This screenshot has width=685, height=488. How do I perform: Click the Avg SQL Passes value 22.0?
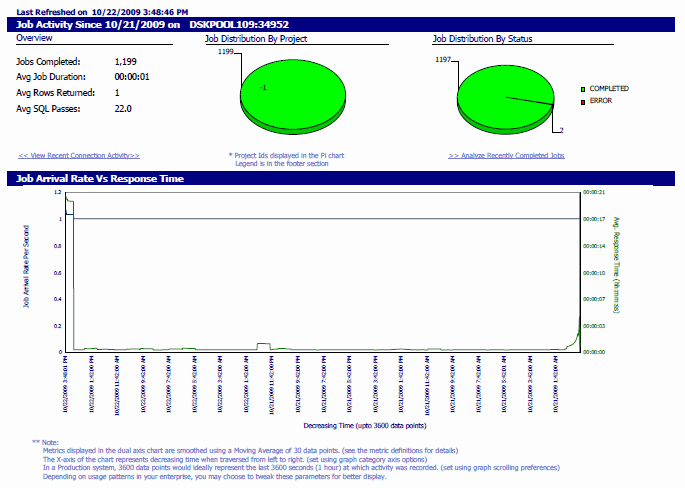pos(123,109)
